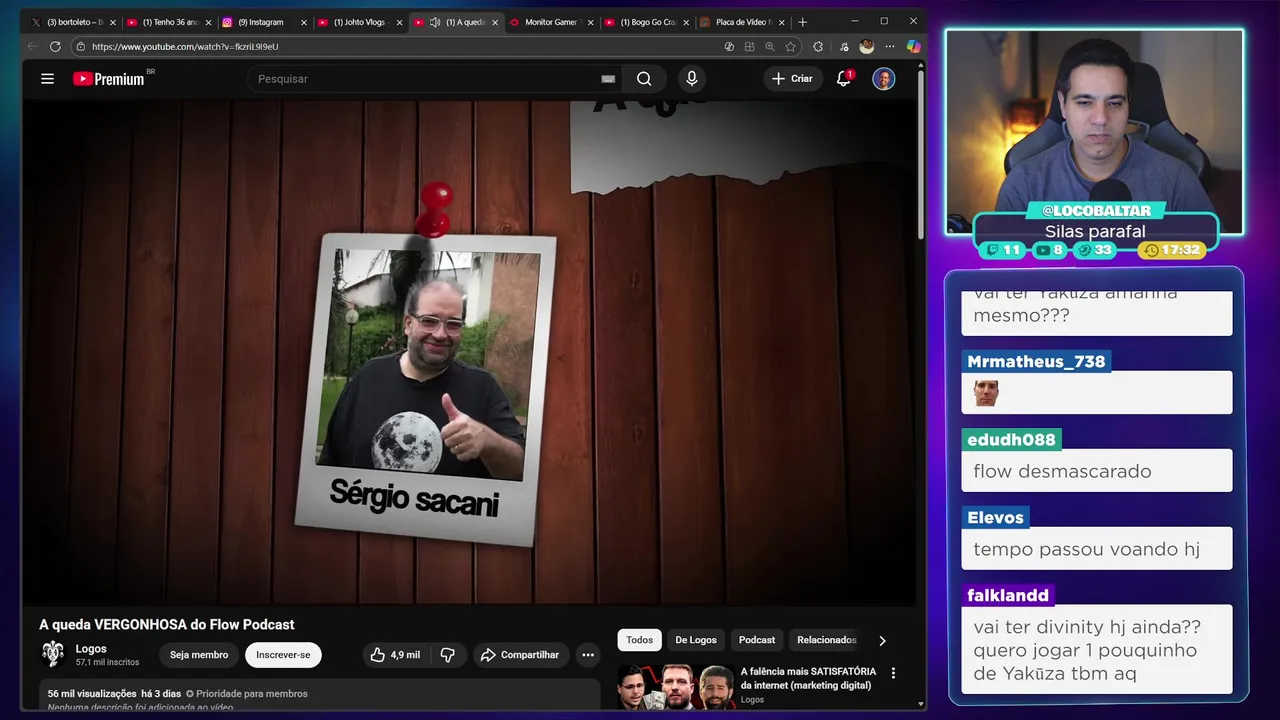Click the edudh088 chat username
1280x720 pixels.
[x=1011, y=439]
